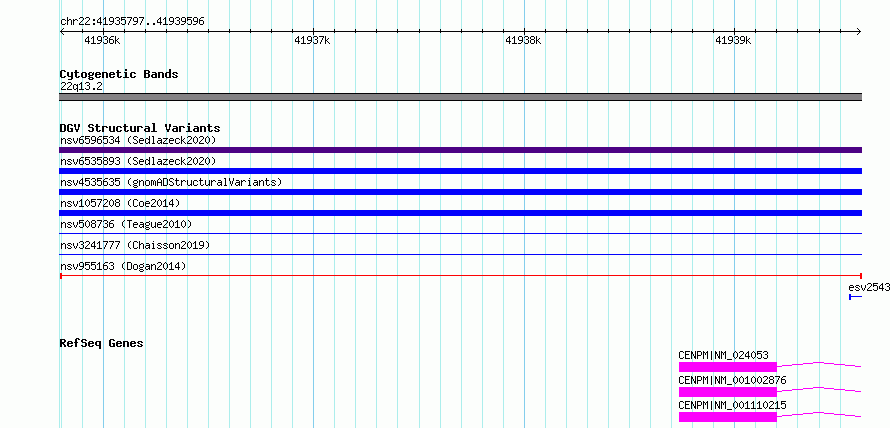Open variant nsv955163 (Dogan2014) label
890x428 pixels.
click(x=123, y=266)
